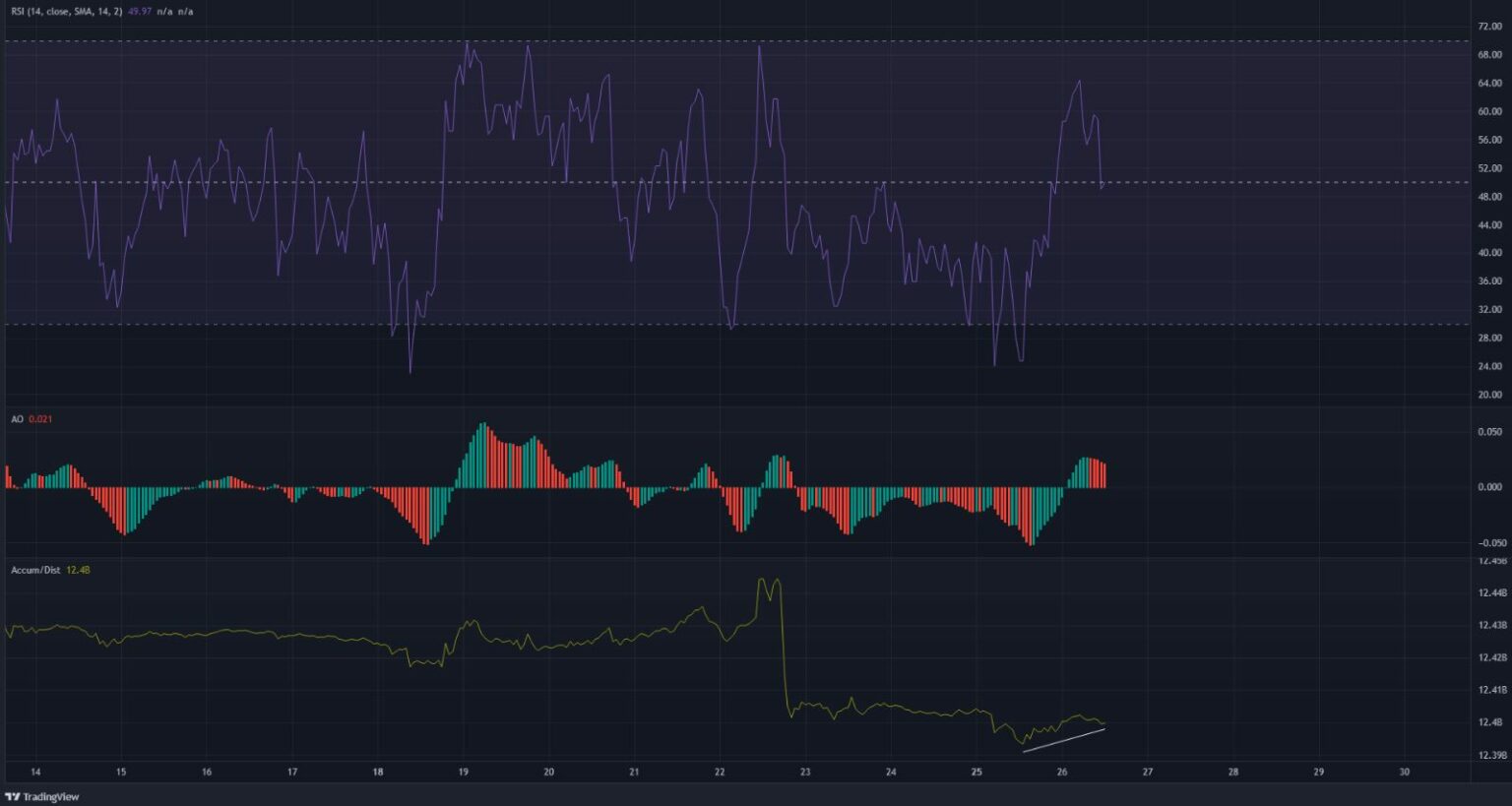Image resolution: width=1512 pixels, height=806 pixels.
Task: Click RSI scale value 32.00
Action: tap(1490, 310)
